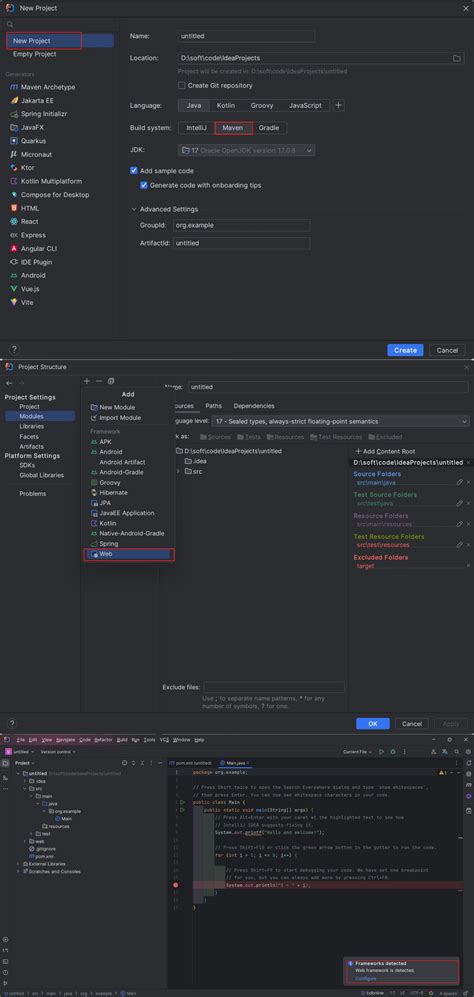The height and width of the screenshot is (997, 474).
Task: Open the Spring Initializr generator
Action: pos(38,114)
